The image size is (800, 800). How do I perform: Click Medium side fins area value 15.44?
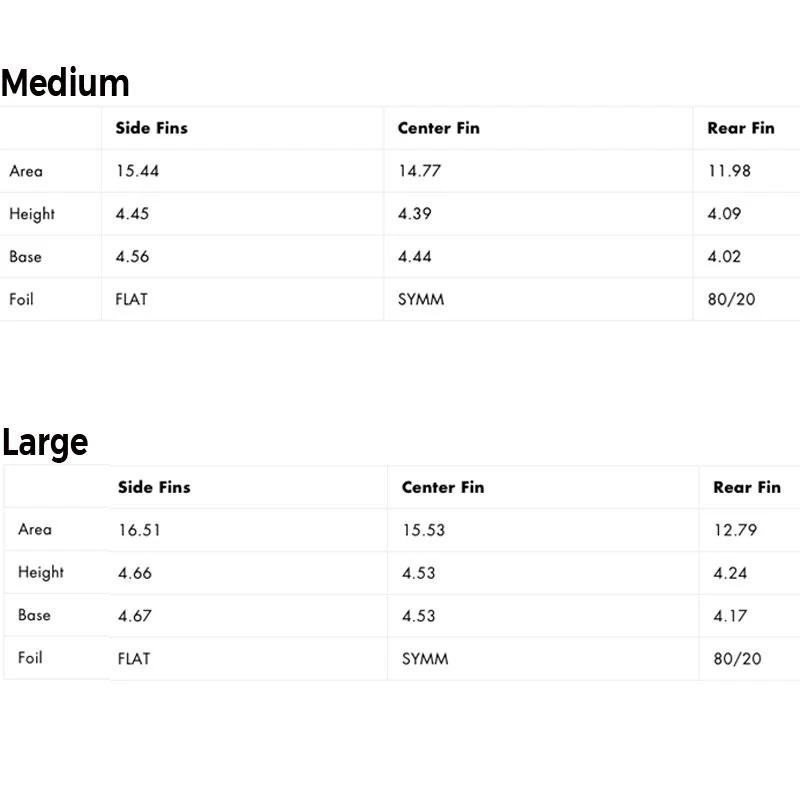[137, 171]
